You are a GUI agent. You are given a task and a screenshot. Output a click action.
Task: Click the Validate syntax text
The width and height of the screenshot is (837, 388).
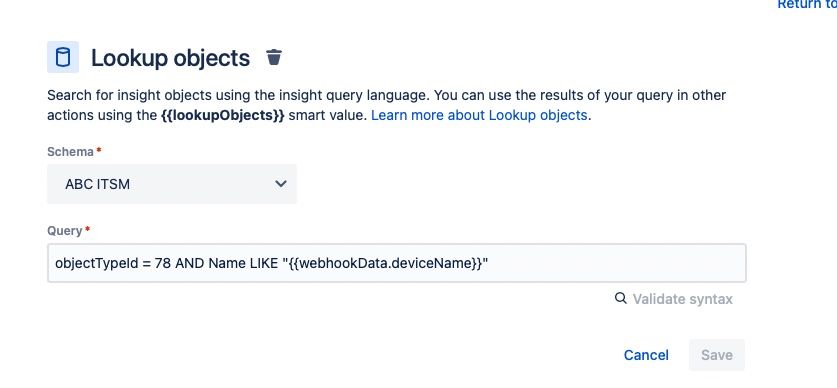pyautogui.click(x=683, y=299)
